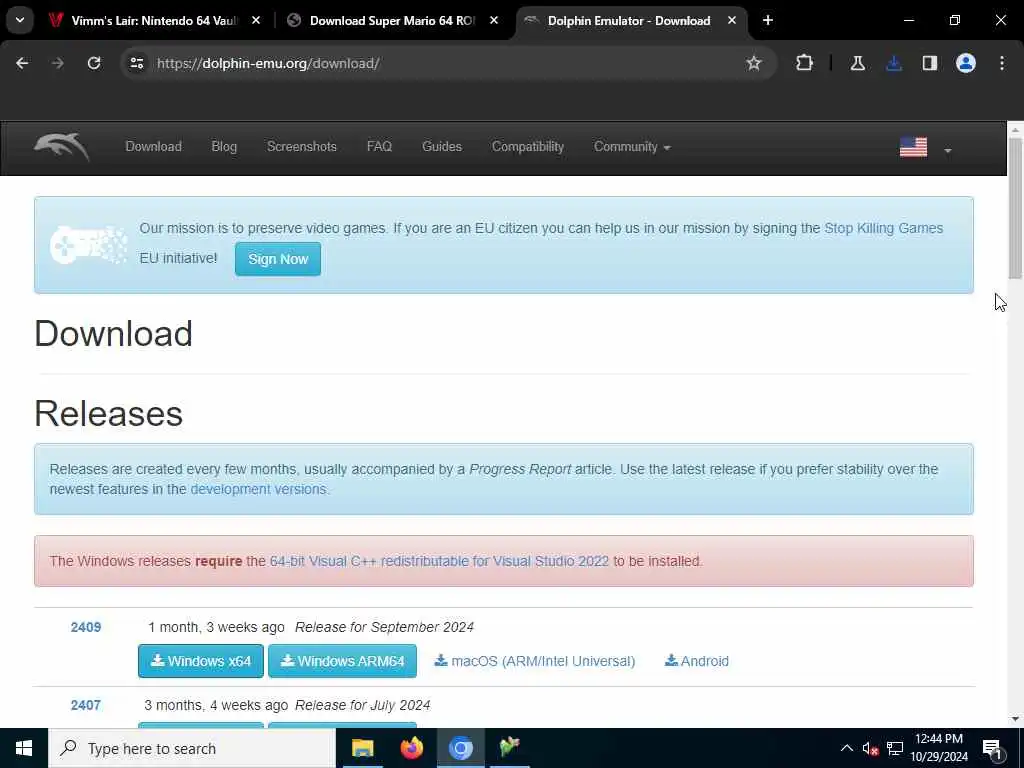The height and width of the screenshot is (768, 1024).
Task: Download 2409 Android build
Action: click(x=697, y=661)
